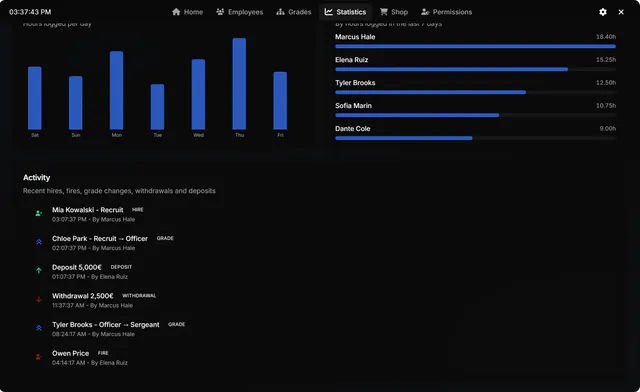Click Sofia Marin's hours progress bar
The height and width of the screenshot is (392, 640).
476,115
